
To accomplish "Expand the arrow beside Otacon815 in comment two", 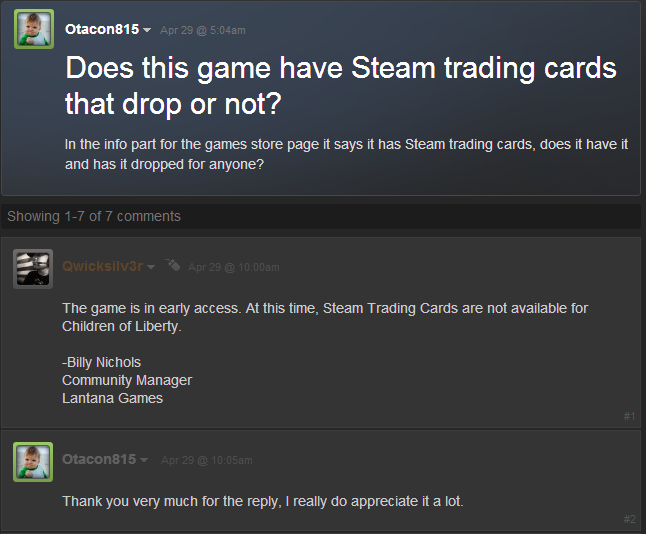I will pos(144,460).
